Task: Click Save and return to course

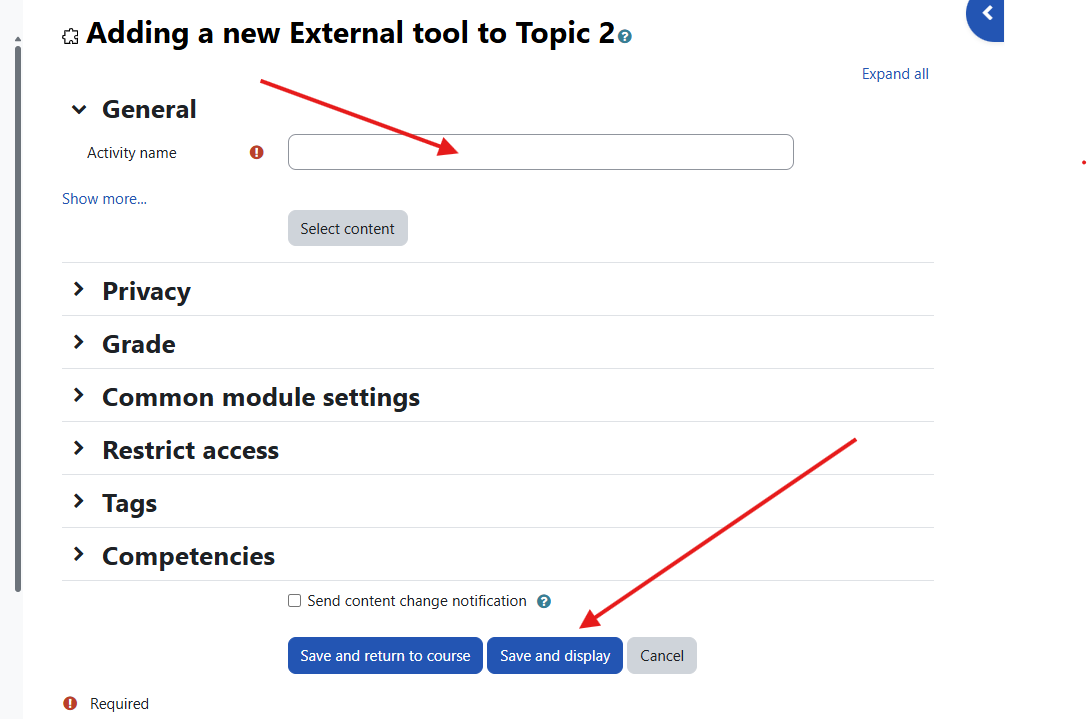Action: coord(385,656)
